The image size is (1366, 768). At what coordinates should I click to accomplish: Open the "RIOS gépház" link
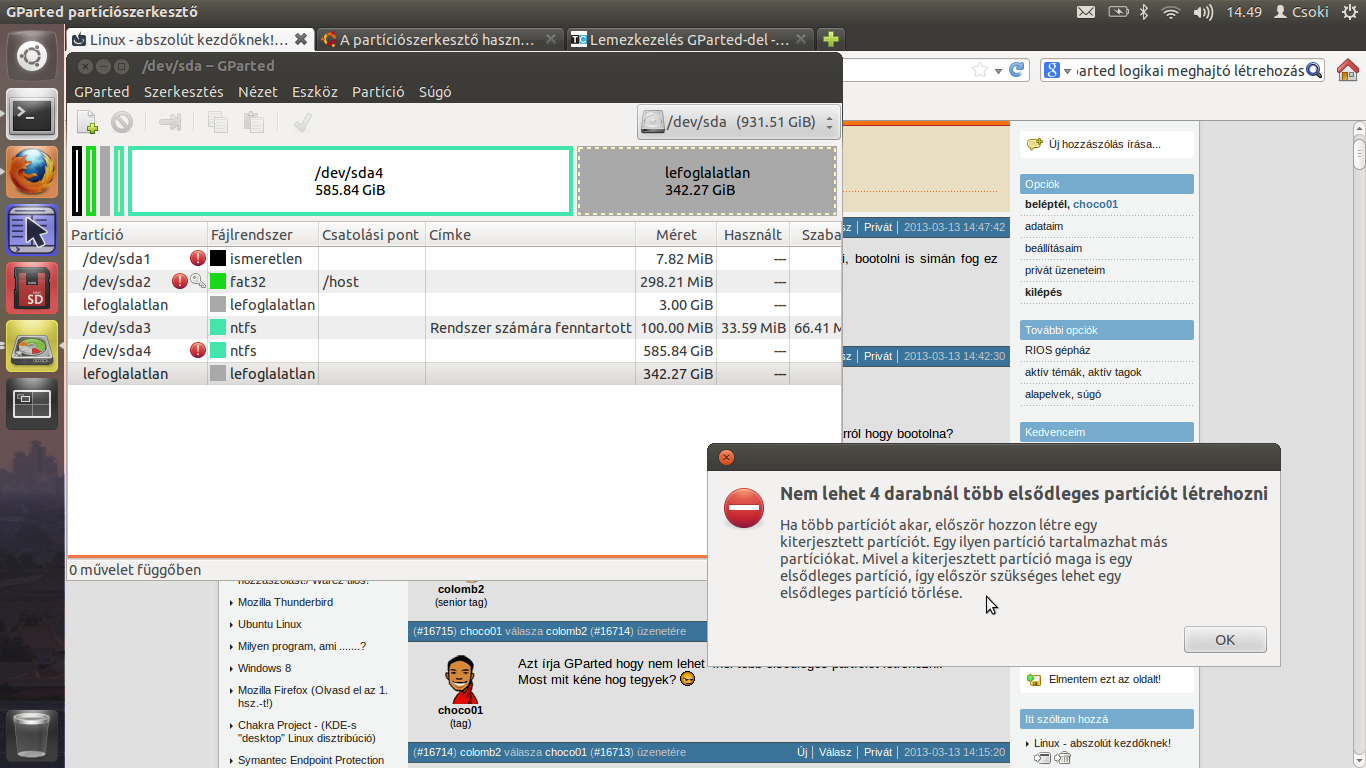(1057, 350)
